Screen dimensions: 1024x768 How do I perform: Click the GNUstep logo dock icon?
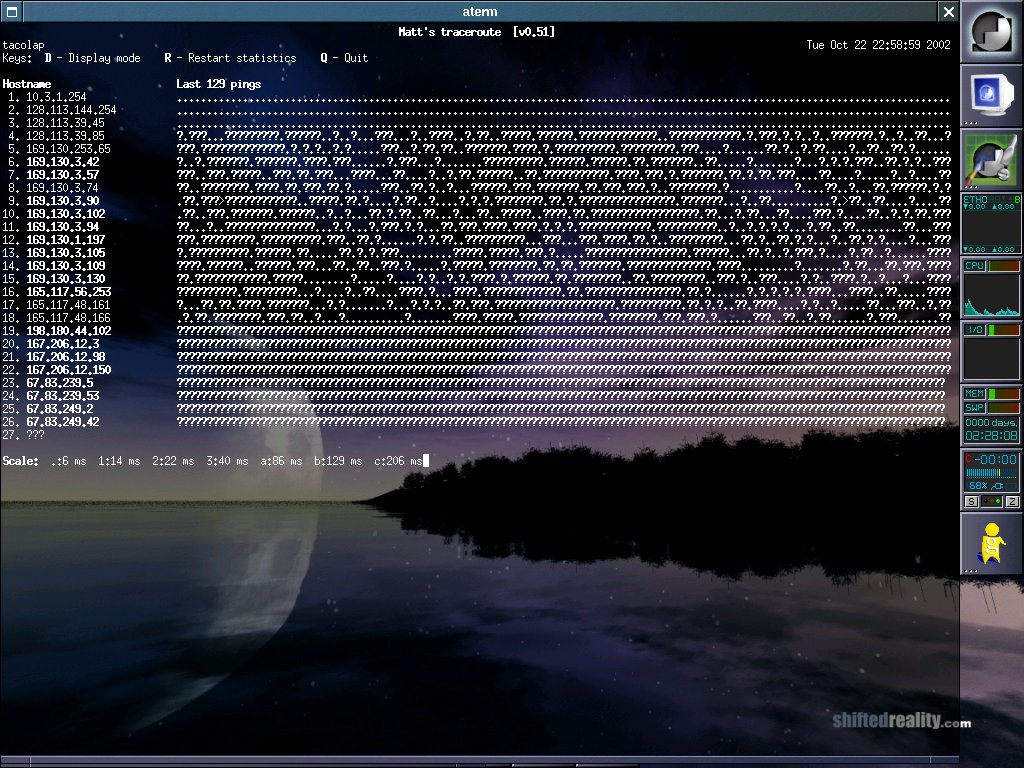pos(991,32)
